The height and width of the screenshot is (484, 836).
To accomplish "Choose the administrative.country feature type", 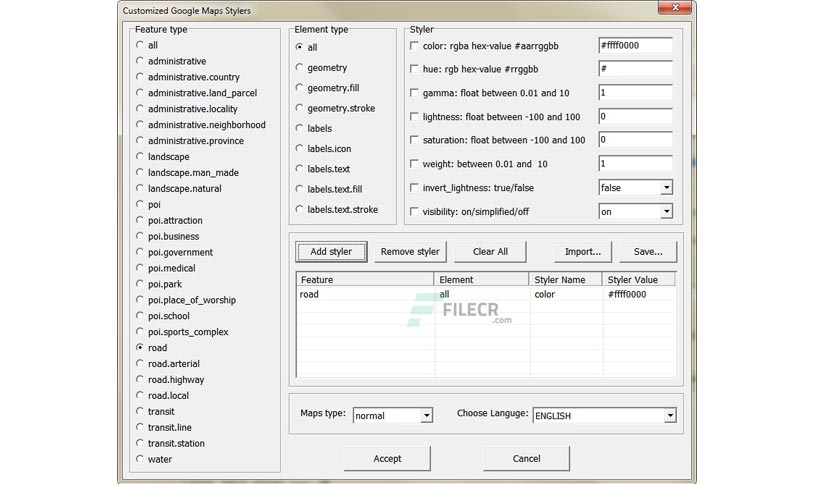I will coord(140,77).
